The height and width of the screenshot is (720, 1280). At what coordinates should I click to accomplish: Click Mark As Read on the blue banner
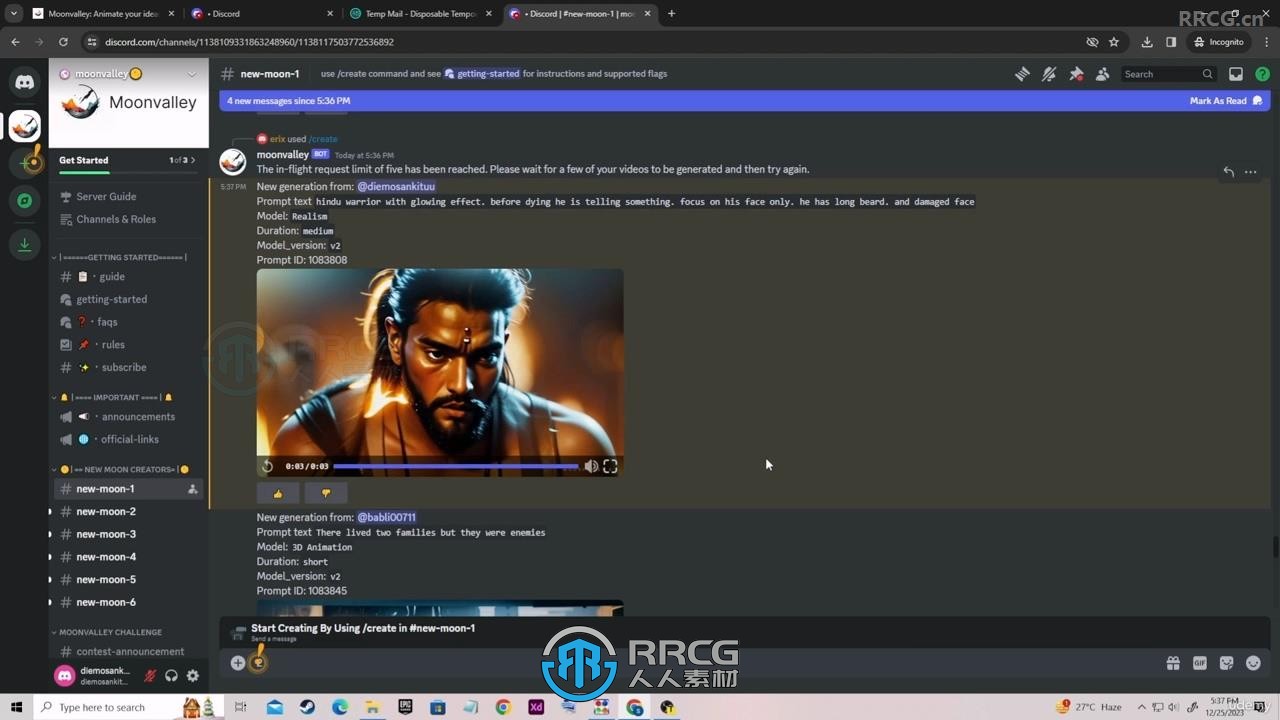(x=1226, y=101)
